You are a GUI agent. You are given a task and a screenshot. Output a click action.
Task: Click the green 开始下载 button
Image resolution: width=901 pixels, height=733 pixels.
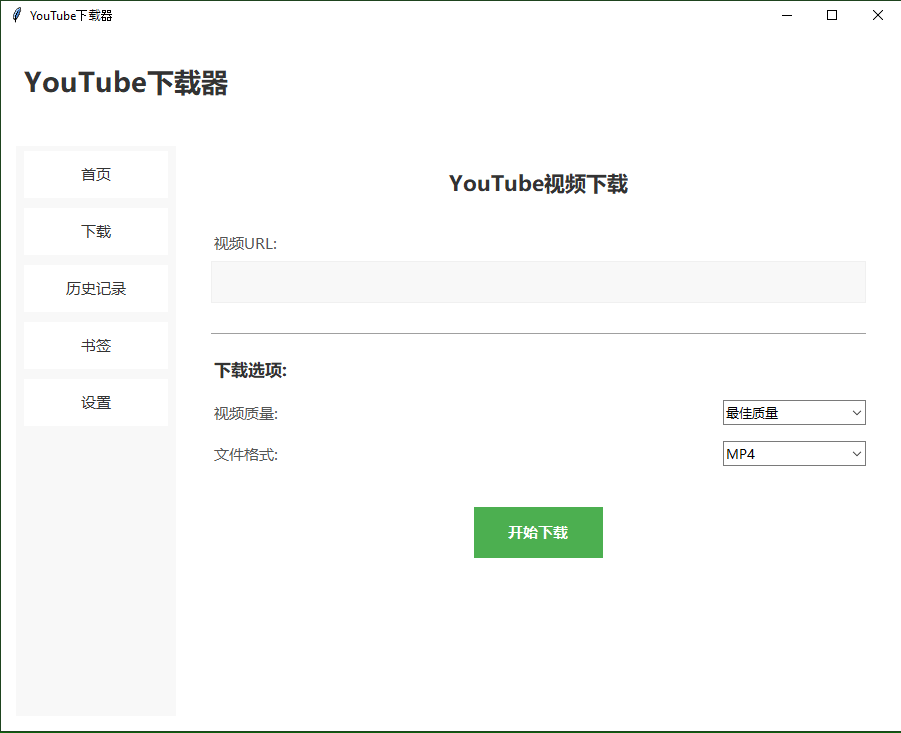click(x=538, y=532)
